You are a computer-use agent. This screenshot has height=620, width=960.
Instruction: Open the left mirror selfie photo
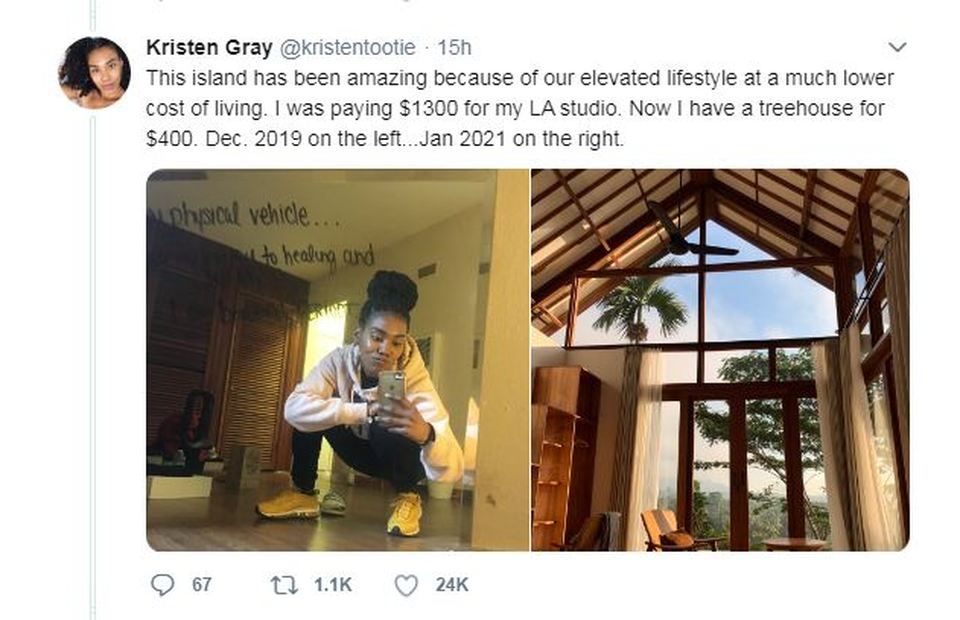337,360
